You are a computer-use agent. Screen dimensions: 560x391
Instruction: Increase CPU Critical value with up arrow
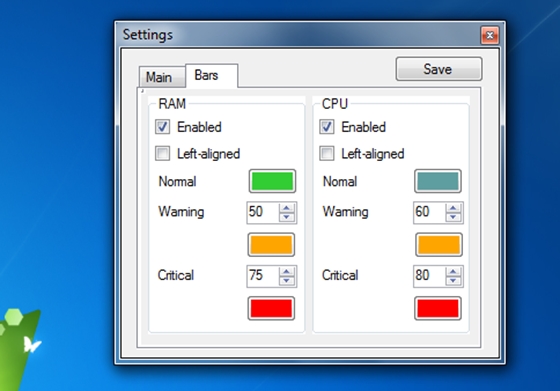453,272
